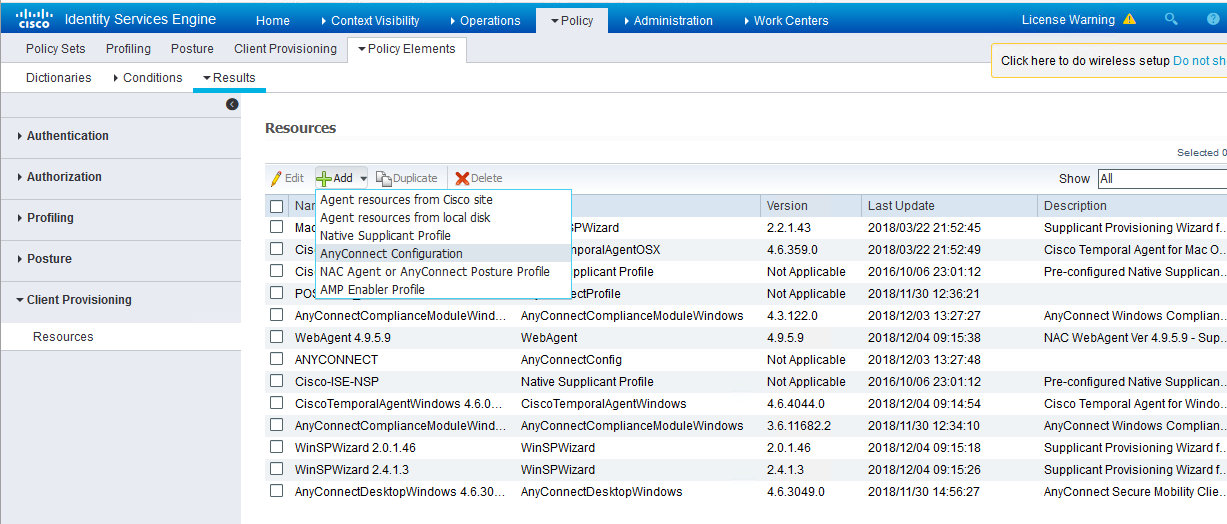Viewport: 1227px width, 524px height.
Task: Click the WebAgent 4.9.5.9 resource name
Action: [343, 338]
